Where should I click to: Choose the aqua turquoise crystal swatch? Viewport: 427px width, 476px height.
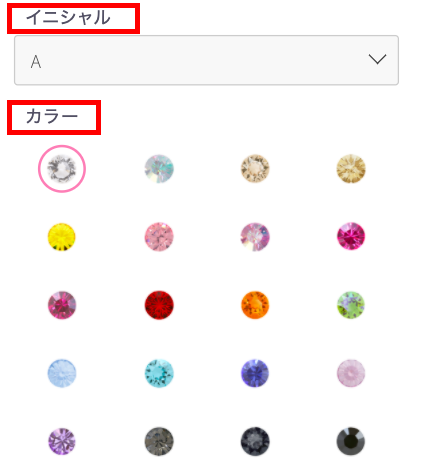pyautogui.click(x=159, y=373)
